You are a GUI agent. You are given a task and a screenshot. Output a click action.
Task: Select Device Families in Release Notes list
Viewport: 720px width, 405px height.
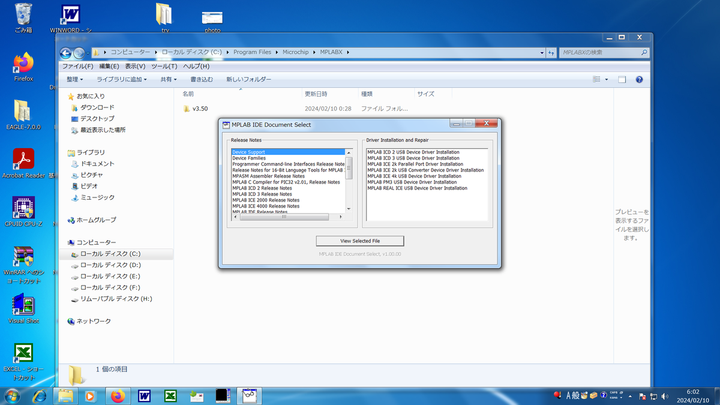click(x=249, y=158)
